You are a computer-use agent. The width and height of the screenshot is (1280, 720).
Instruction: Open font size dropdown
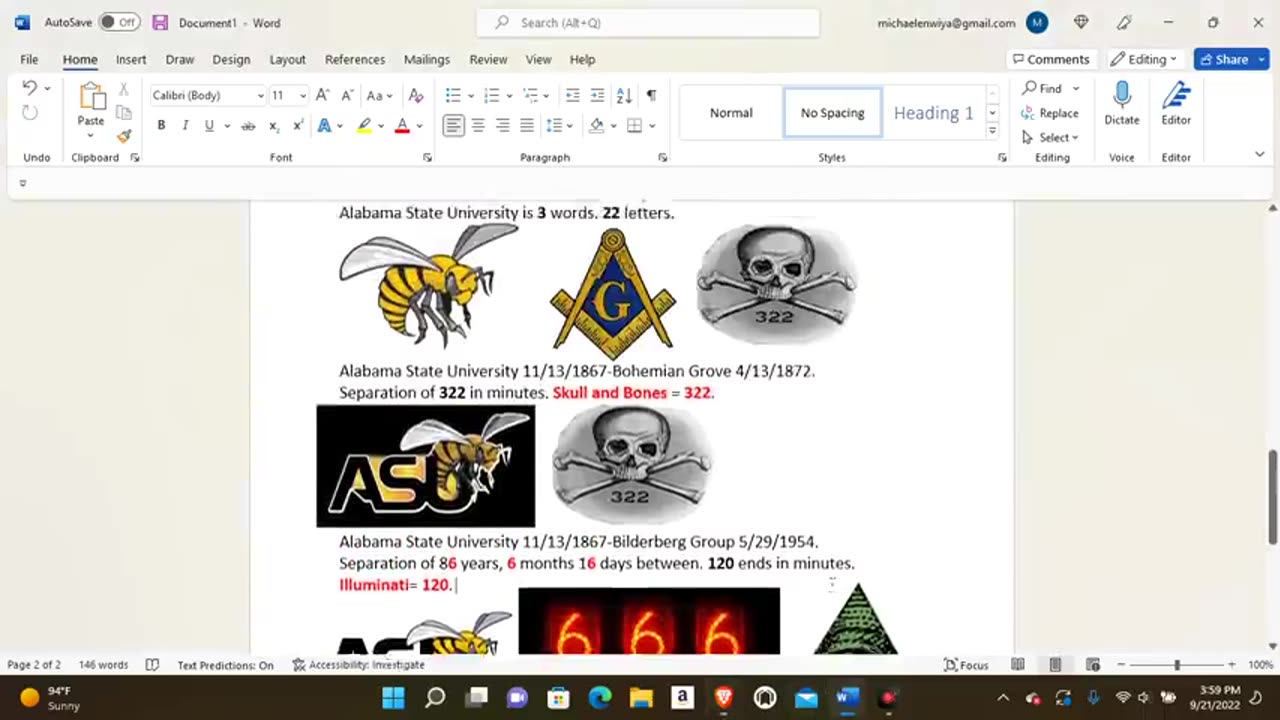303,96
